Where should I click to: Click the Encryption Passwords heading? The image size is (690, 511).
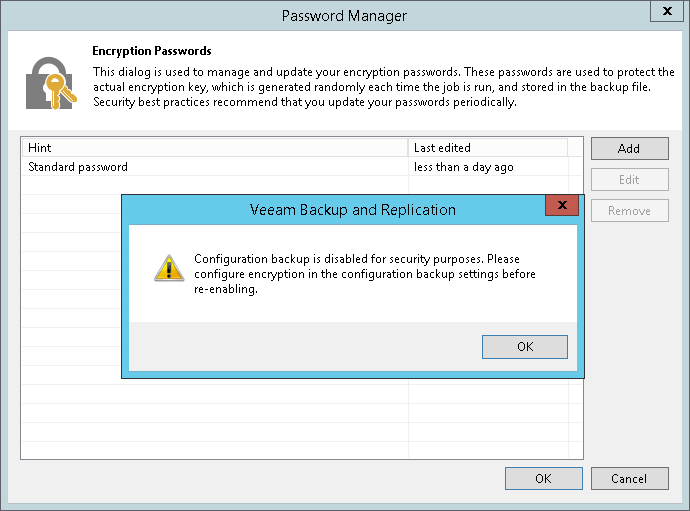coord(152,50)
